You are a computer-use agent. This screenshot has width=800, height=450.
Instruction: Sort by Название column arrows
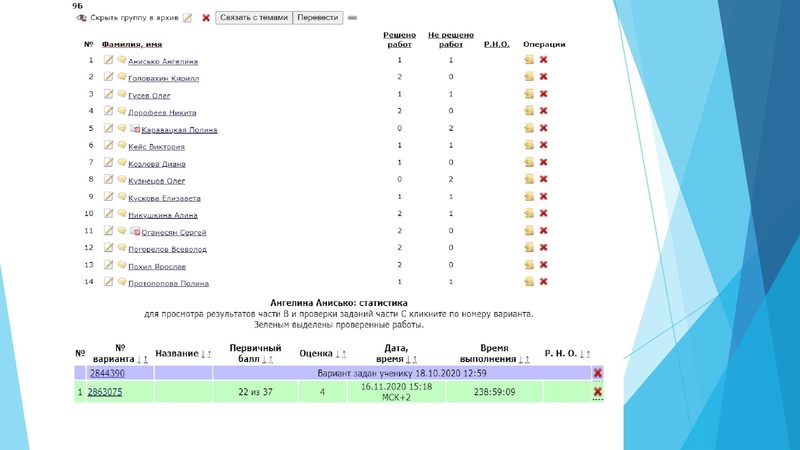pos(205,353)
